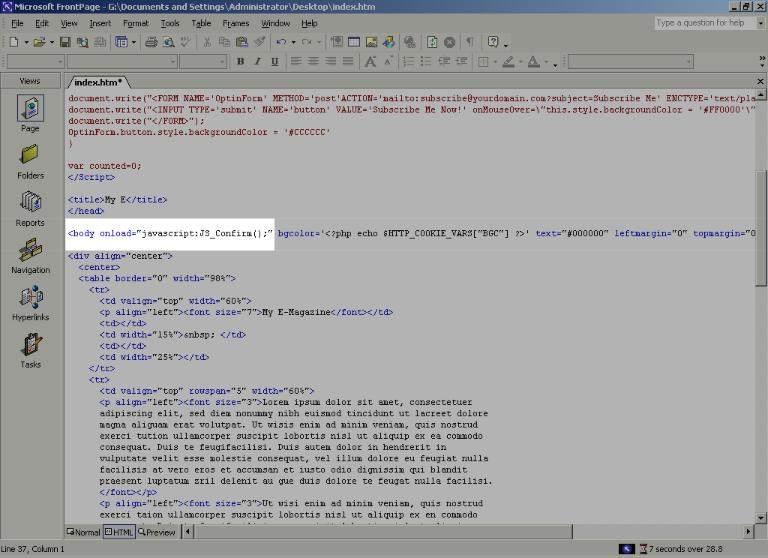
Task: Expand the Undo history dropdown arrow
Action: coord(292,42)
